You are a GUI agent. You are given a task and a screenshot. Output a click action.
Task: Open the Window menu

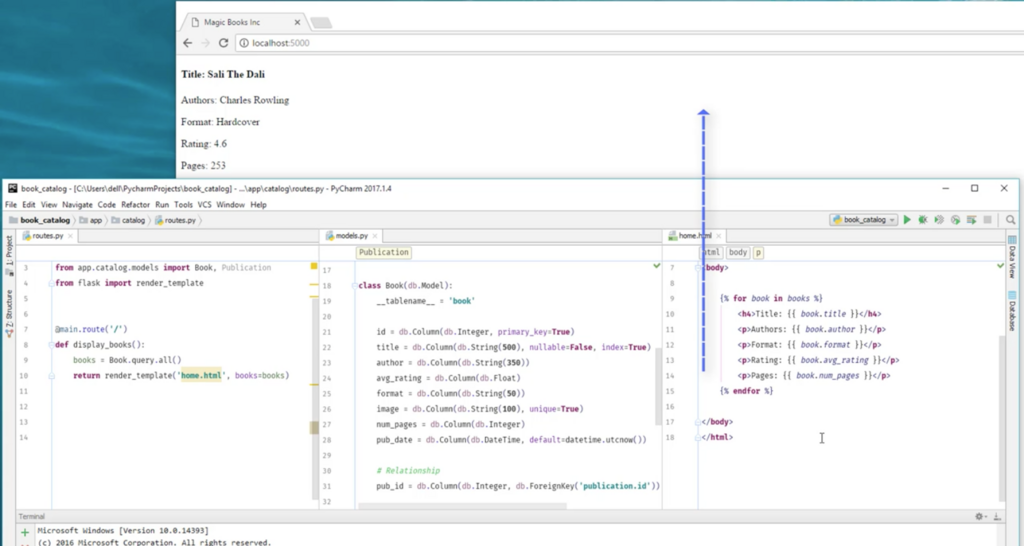[x=231, y=204]
